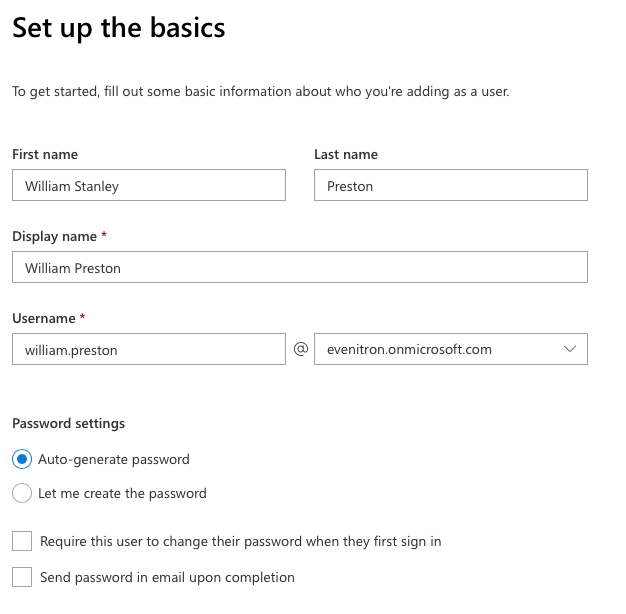Click the Username field showing william.preston
This screenshot has height=614, width=626.
[x=149, y=349]
